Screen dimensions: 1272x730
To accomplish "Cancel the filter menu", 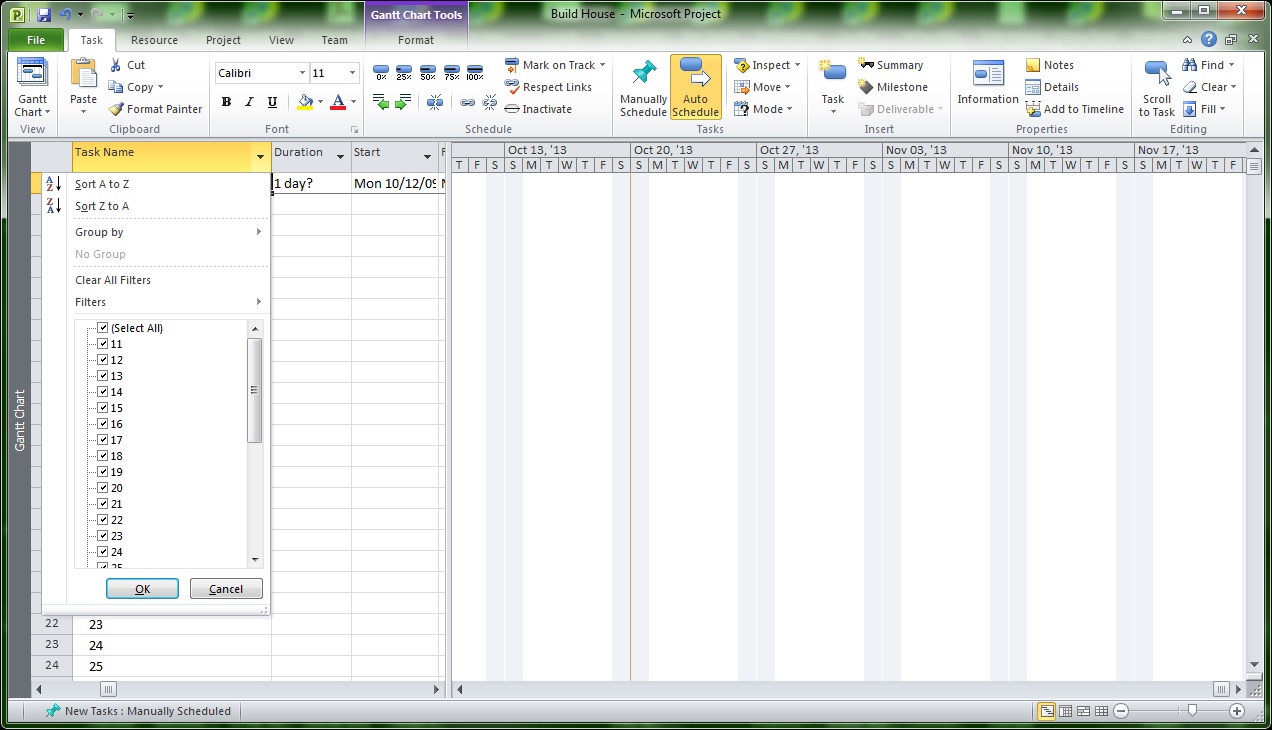I will [x=226, y=589].
